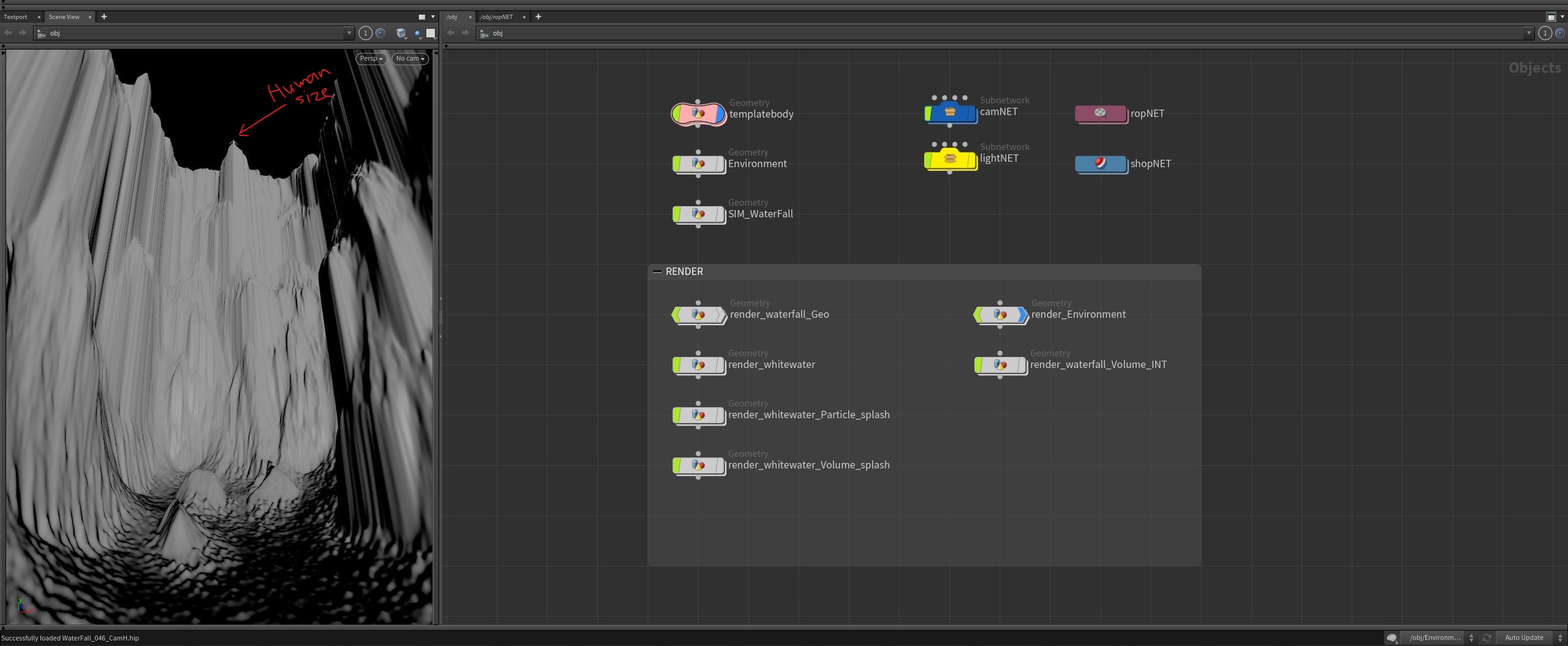Open network editor obj path dropdown arrow
The width and height of the screenshot is (1568, 646).
click(1529, 33)
